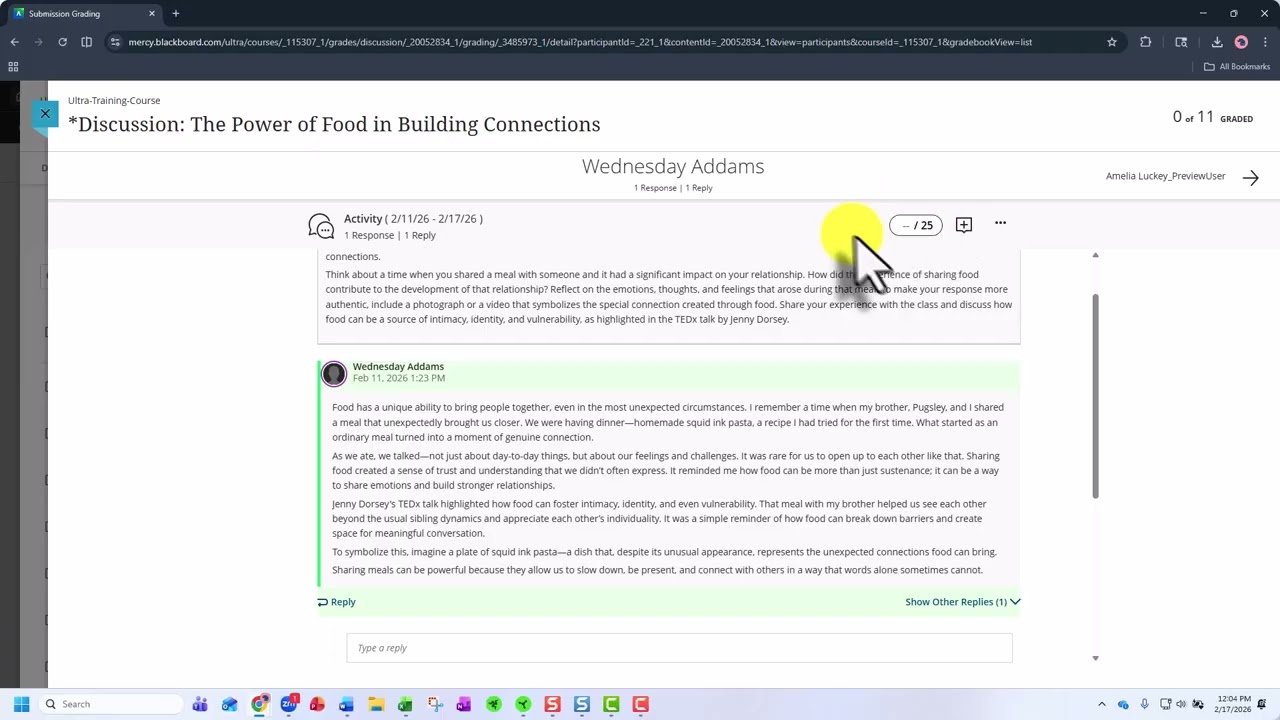Screen dimensions: 1280x720
Task: Open Chrome downloads icon
Action: coord(1217,42)
